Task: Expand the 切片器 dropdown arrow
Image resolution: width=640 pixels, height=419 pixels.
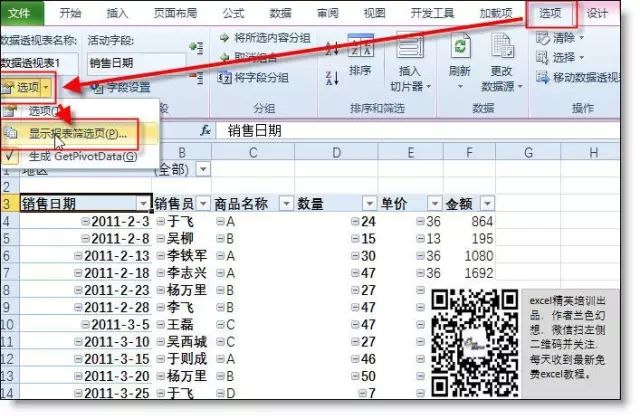Action: (429, 86)
